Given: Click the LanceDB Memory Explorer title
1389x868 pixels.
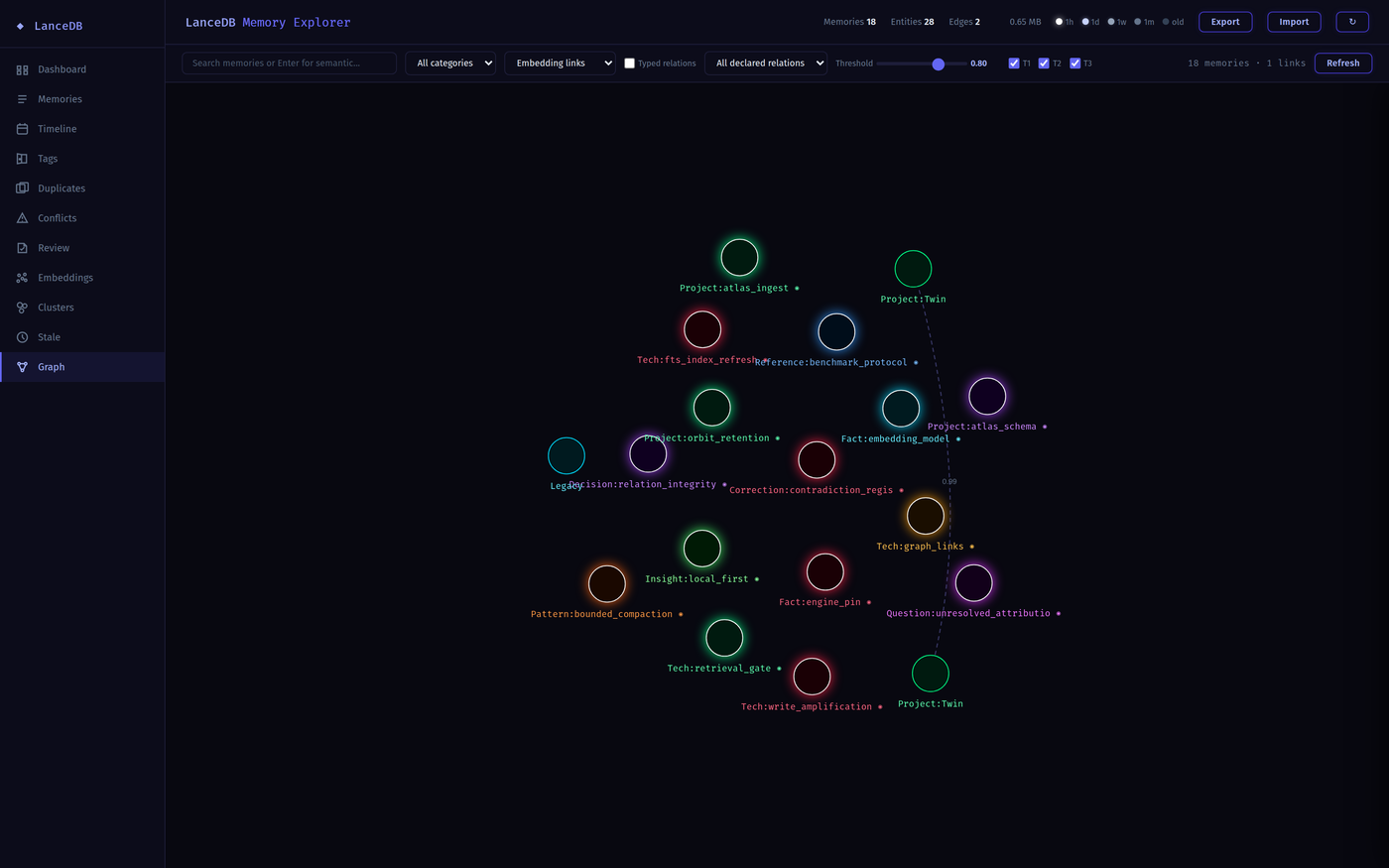Looking at the screenshot, I should 268,22.
